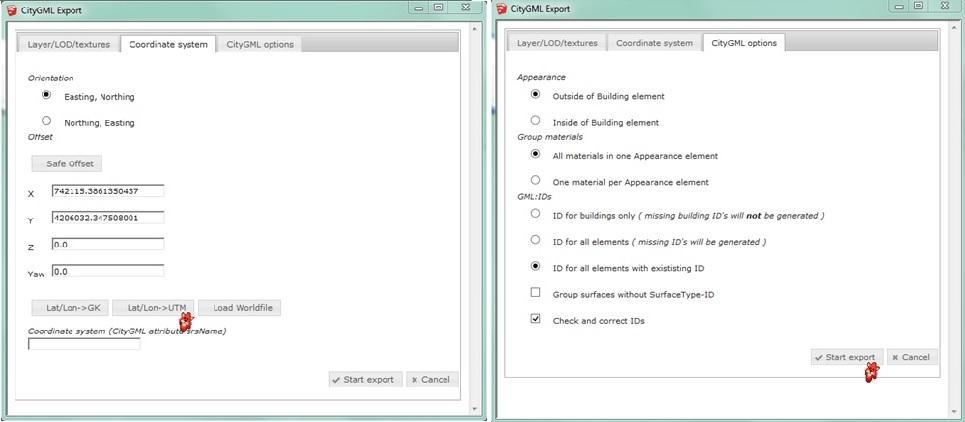This screenshot has height=422, width=965.
Task: Click the Yaw input field
Action: pos(108,271)
